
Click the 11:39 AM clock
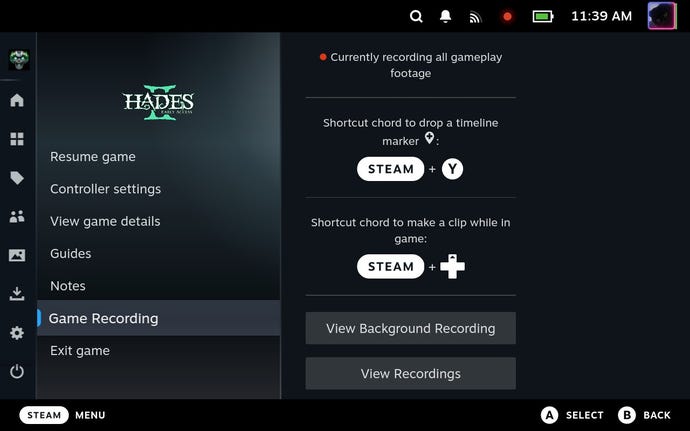click(601, 16)
